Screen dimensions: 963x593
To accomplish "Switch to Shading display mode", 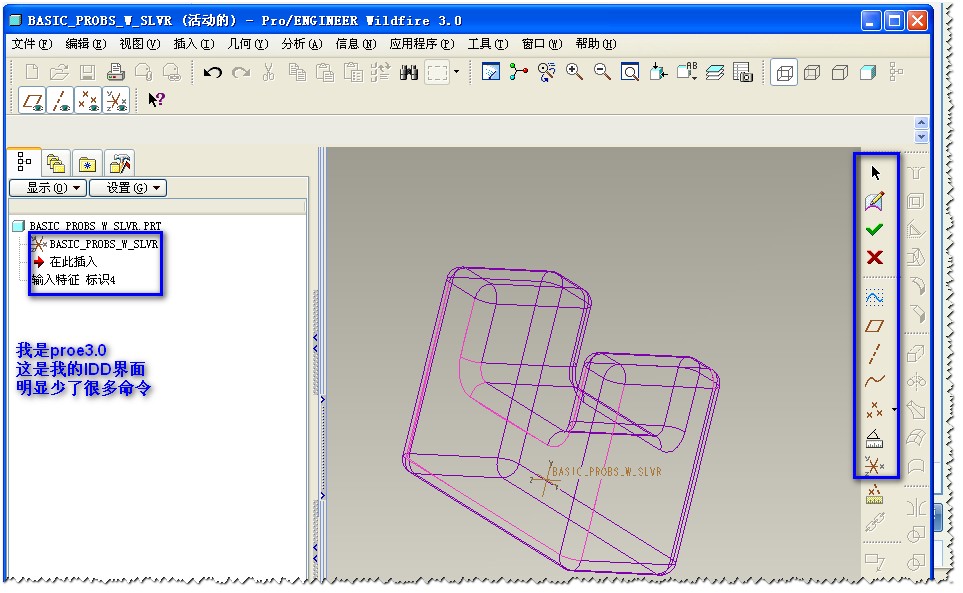I will coord(868,72).
